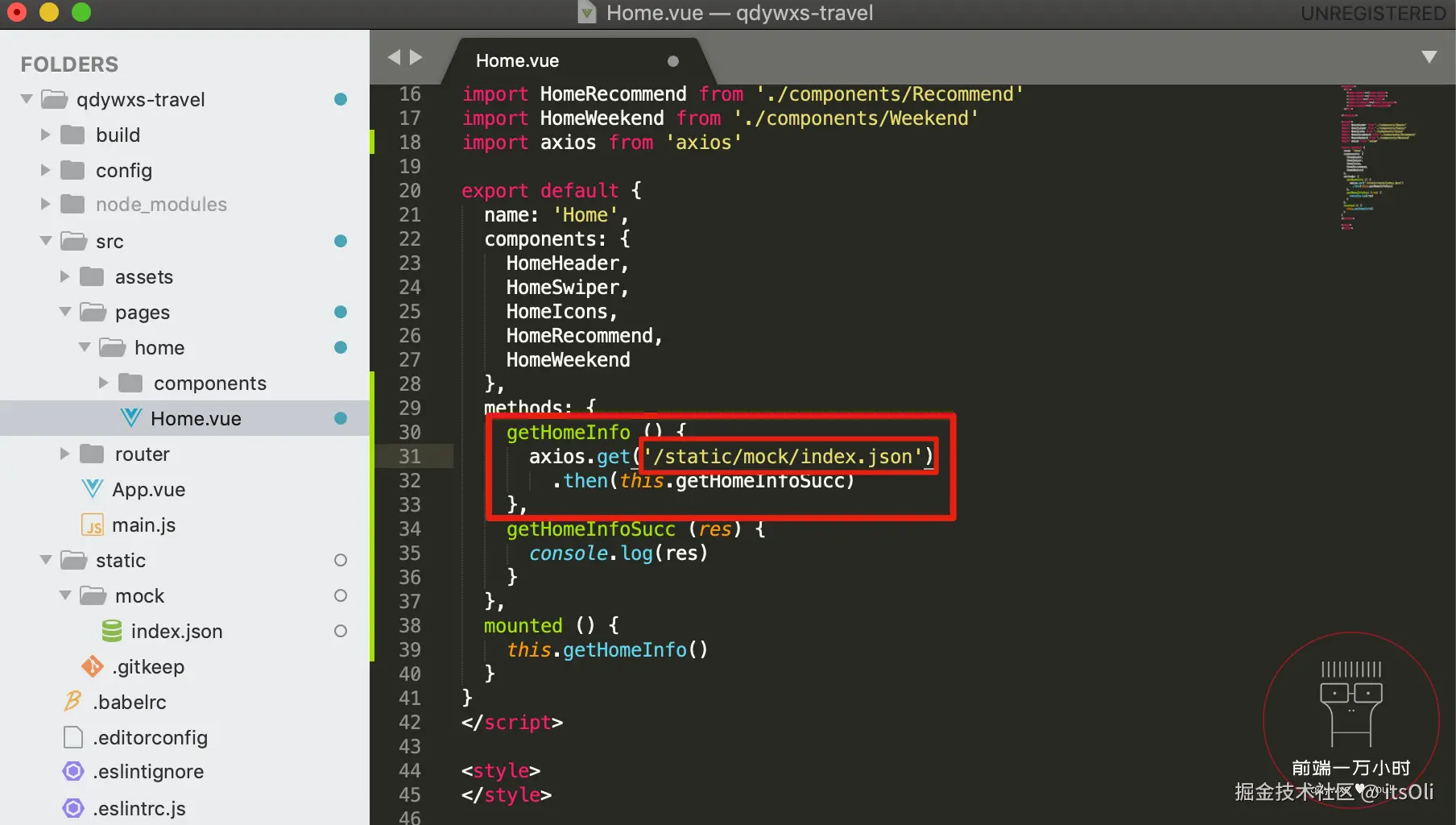This screenshot has width=1456, height=825.
Task: Collapse the static folder
Action: click(46, 560)
